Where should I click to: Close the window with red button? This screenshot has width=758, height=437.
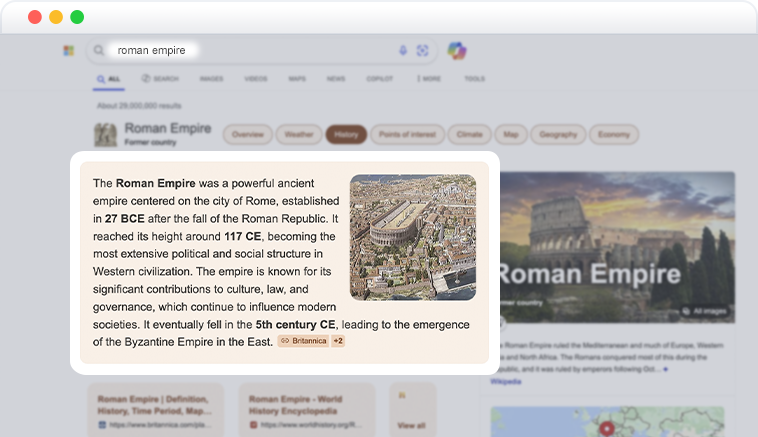(x=35, y=17)
